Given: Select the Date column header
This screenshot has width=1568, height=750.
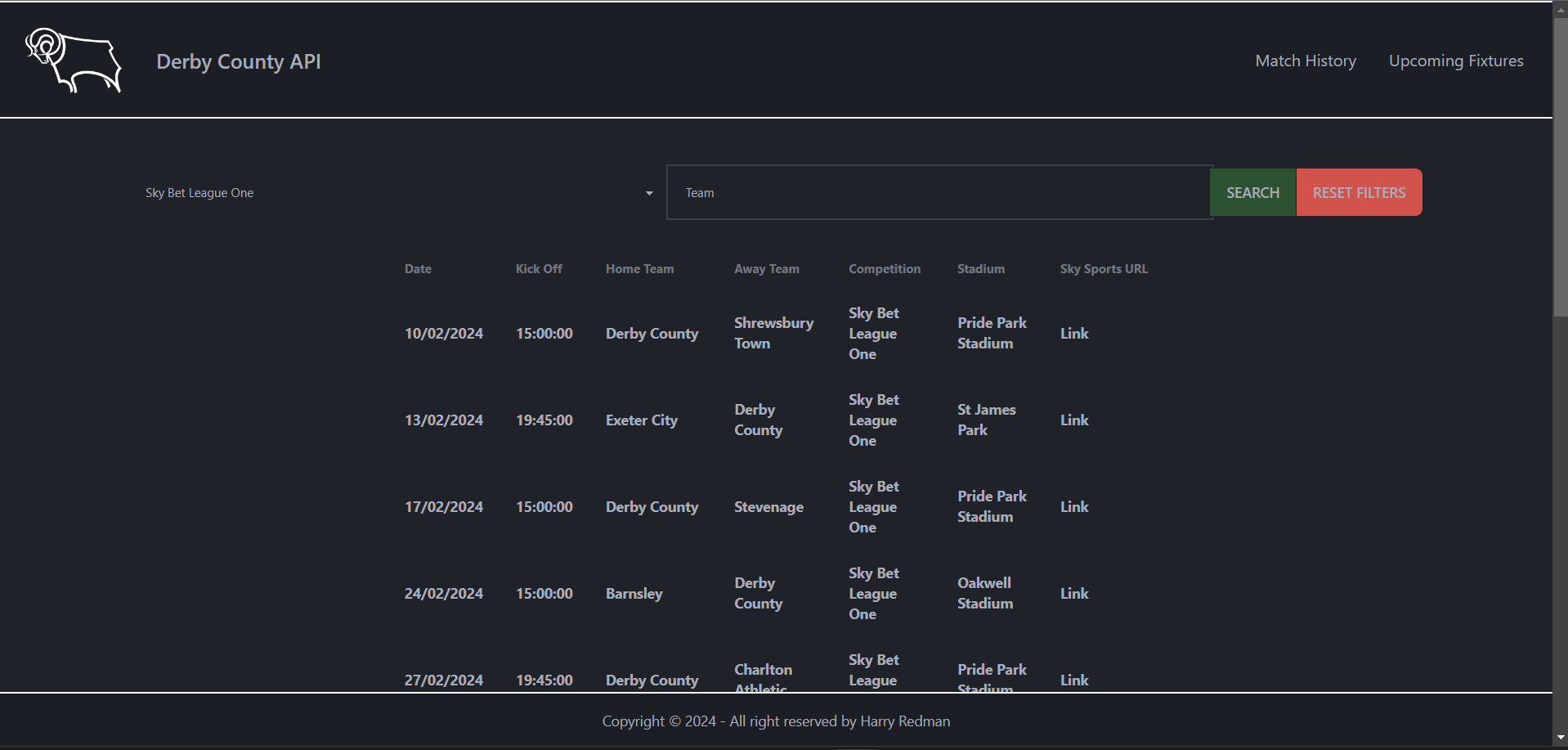Looking at the screenshot, I should [x=418, y=269].
